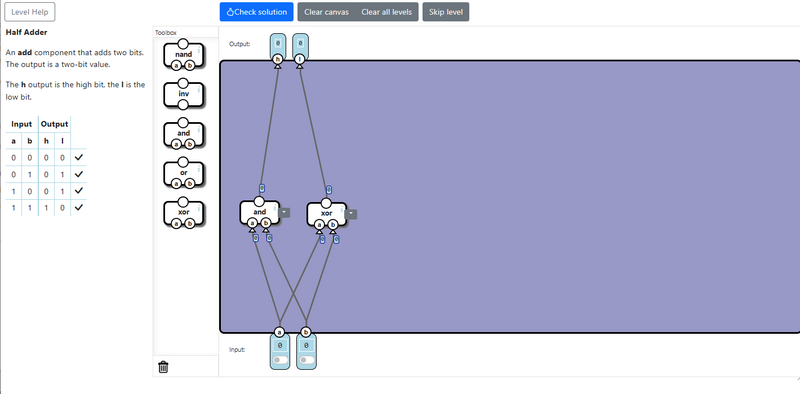Click the trash can icon
The height and width of the screenshot is (394, 800).
(163, 366)
